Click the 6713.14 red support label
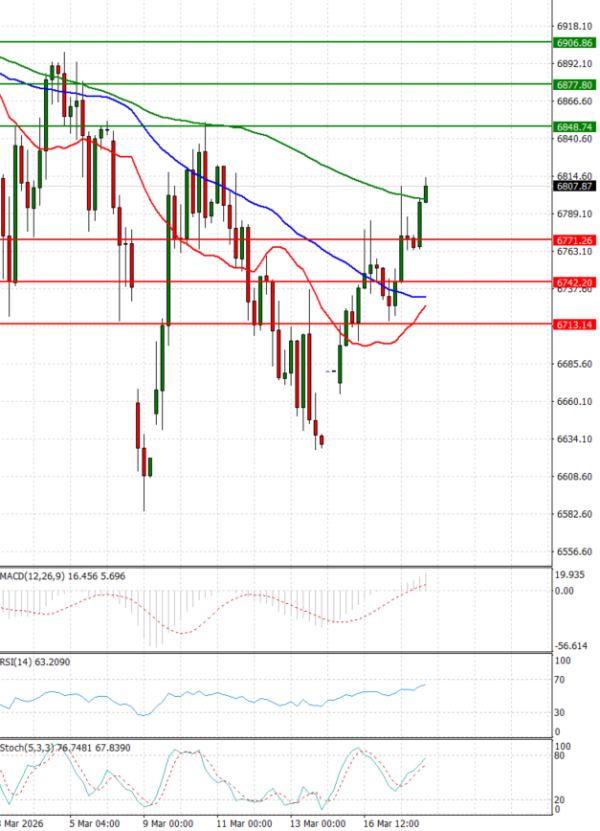Image resolution: width=600 pixels, height=831 pixels. [574, 325]
